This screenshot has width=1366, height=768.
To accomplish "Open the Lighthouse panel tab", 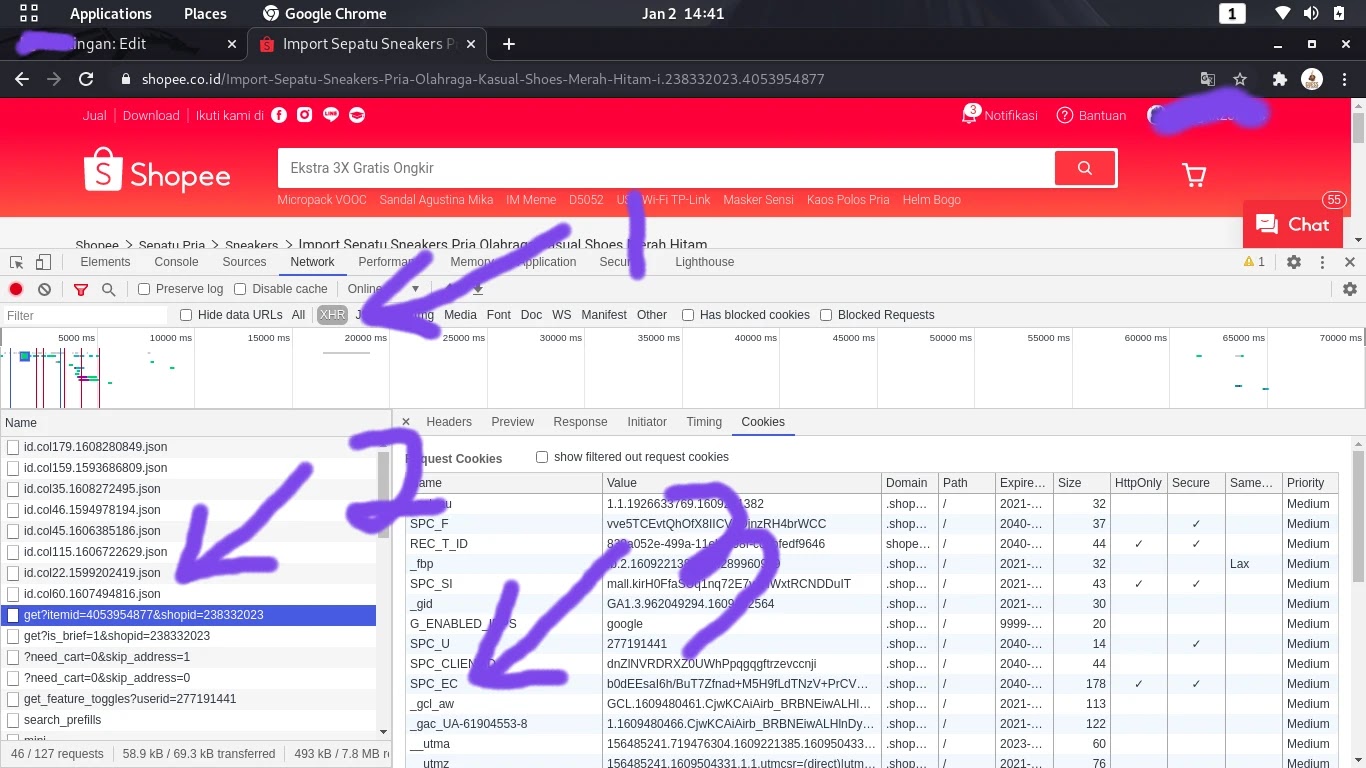I will (704, 262).
